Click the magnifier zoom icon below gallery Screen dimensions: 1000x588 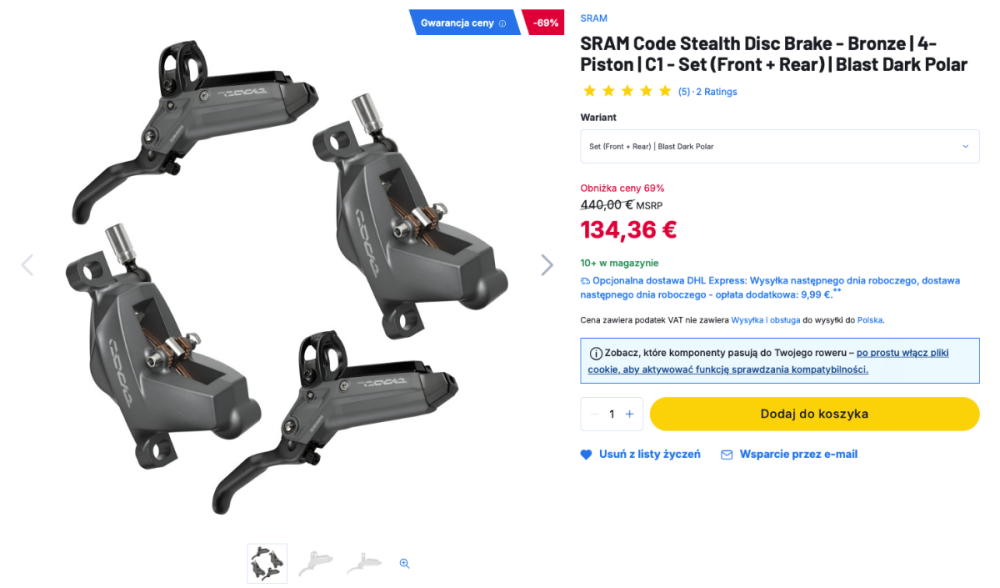[x=404, y=563]
